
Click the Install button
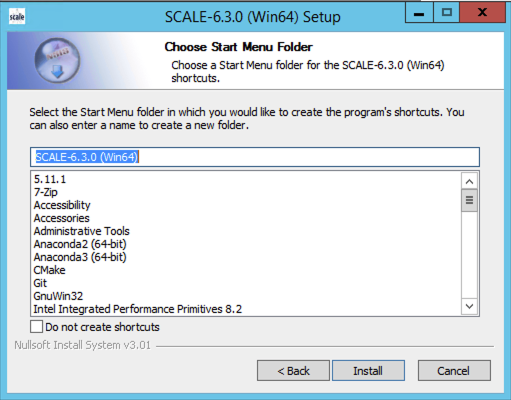[x=368, y=370]
